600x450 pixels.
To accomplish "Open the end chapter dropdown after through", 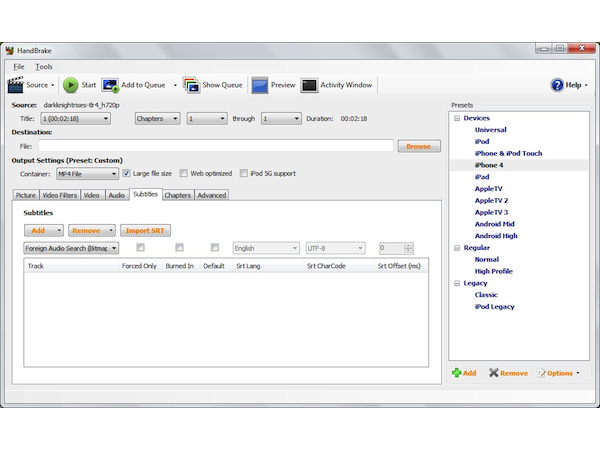I will pyautogui.click(x=281, y=119).
